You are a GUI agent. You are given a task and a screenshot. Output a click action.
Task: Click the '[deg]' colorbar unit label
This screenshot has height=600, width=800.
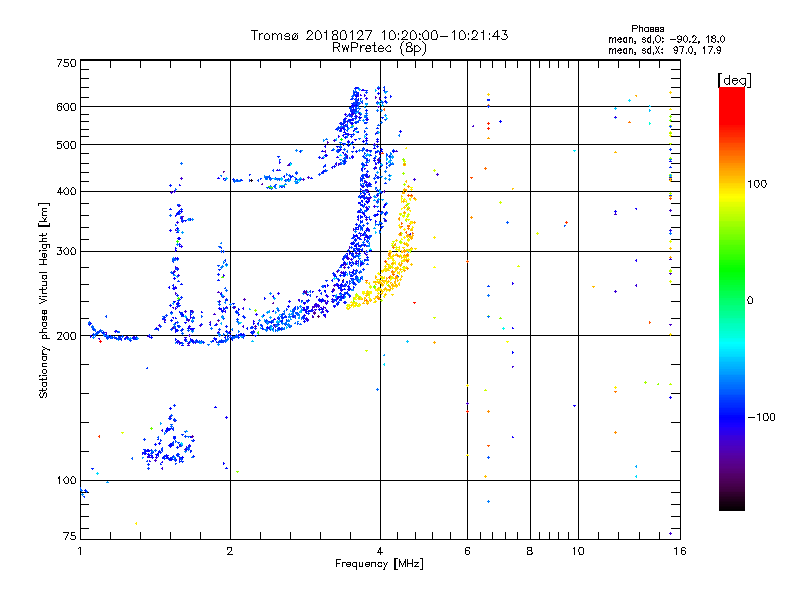pos(734,80)
